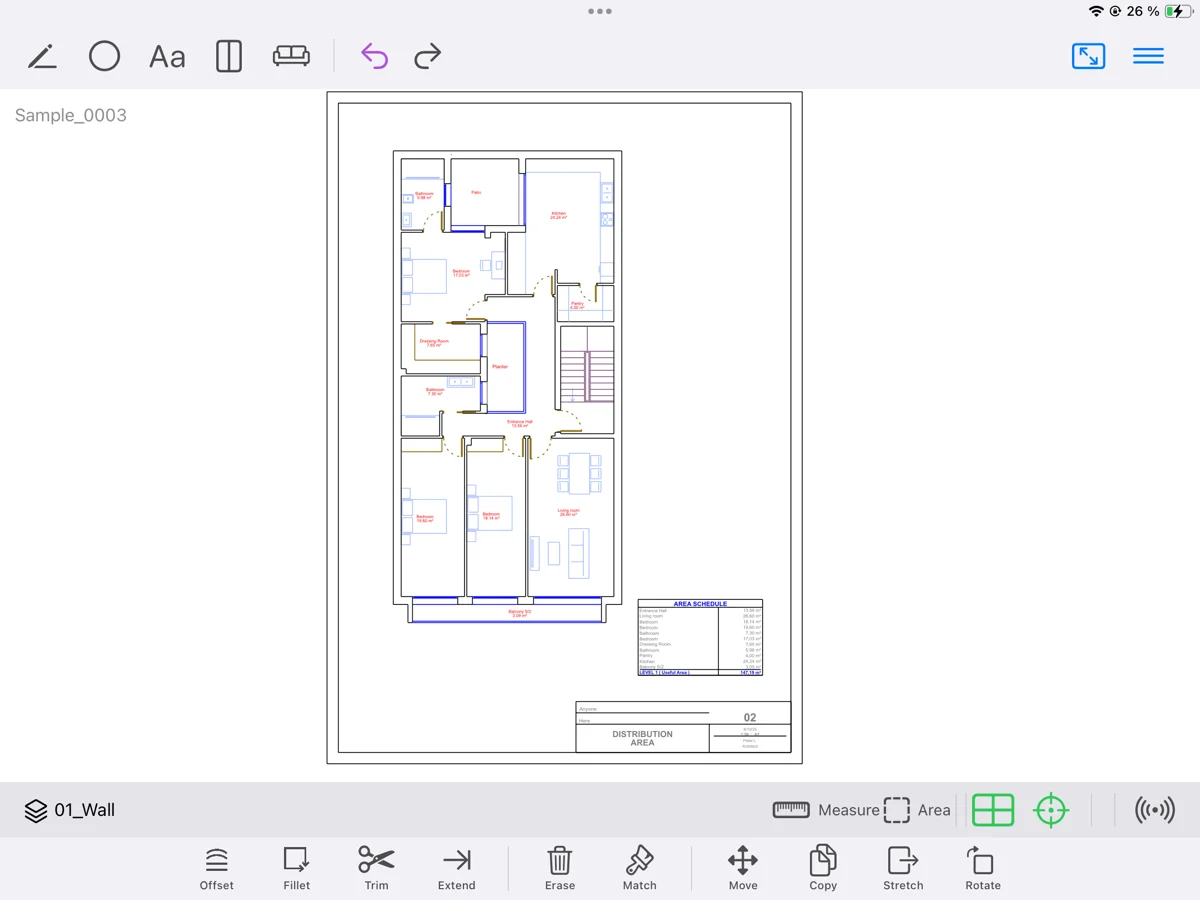Select the pencil draw tool

[x=42, y=57]
